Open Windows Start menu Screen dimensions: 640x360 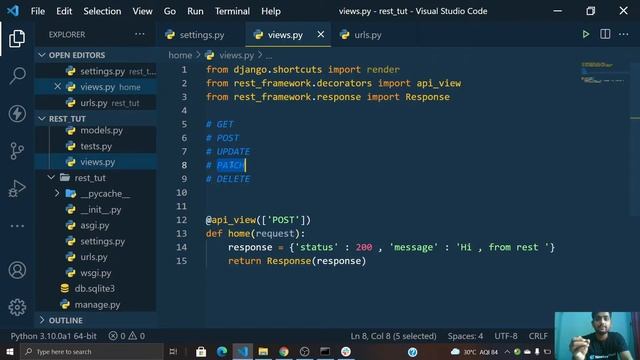(x=9, y=351)
